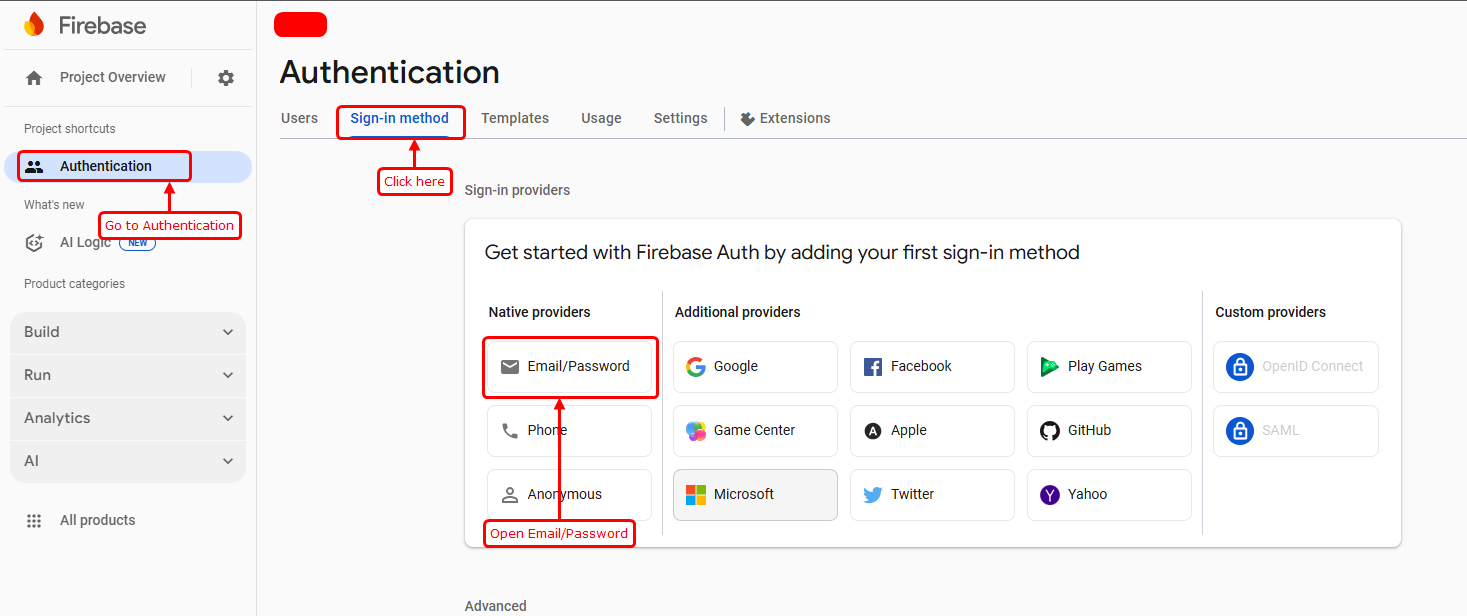Select the Facebook sign-in provider
The image size is (1467, 616).
click(931, 367)
